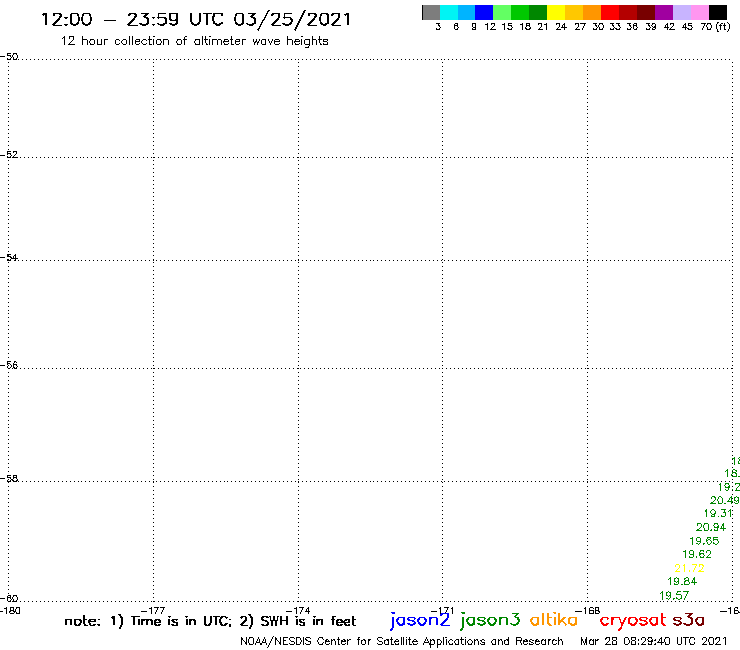Screen dimensions: 740x650
Task: Select the dark blue legend swatch
Action: pos(484,12)
